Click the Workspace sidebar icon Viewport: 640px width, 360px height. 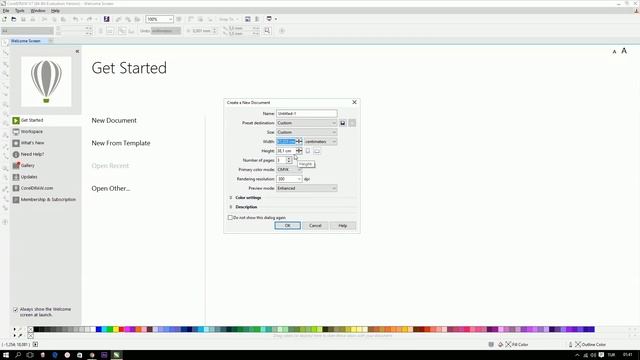[x=16, y=132]
